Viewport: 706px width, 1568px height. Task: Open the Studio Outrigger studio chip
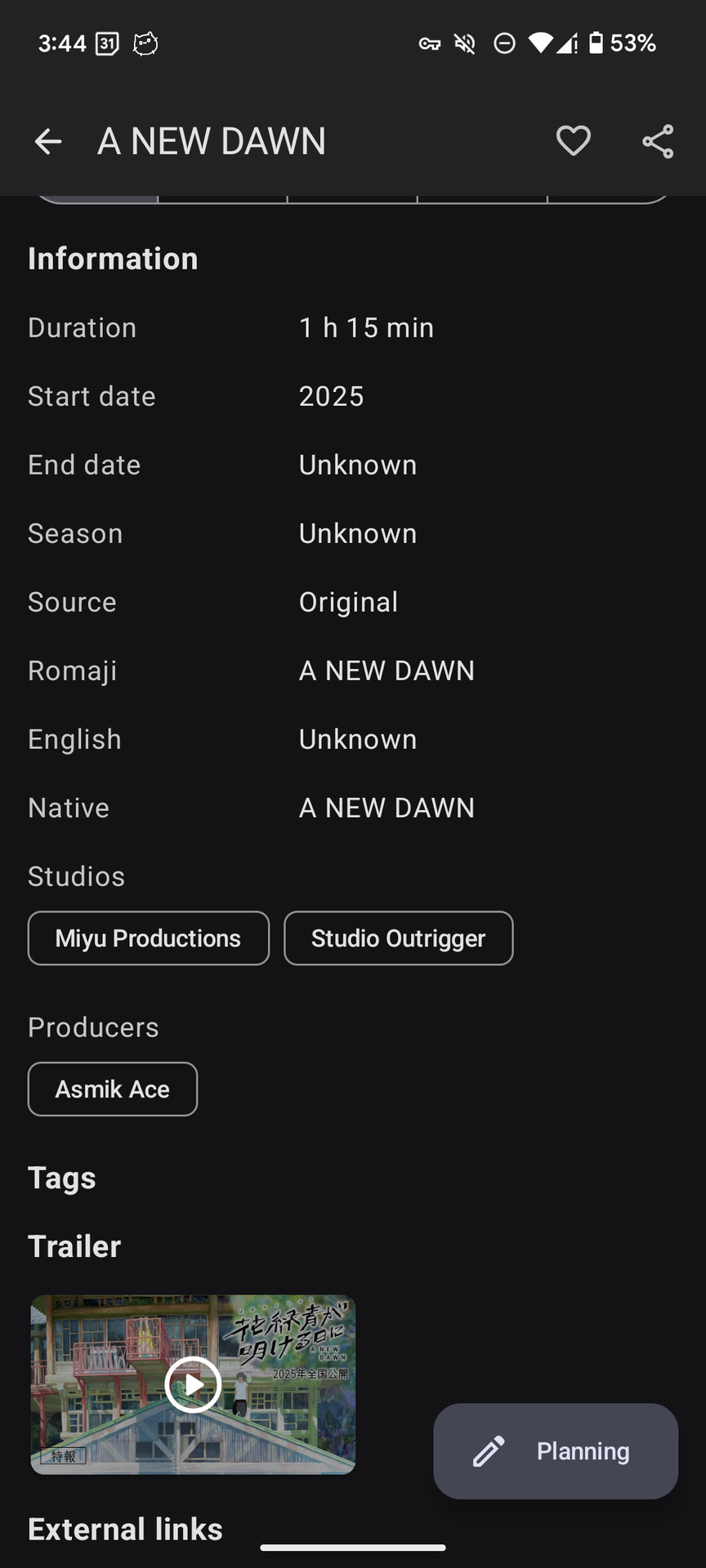398,938
